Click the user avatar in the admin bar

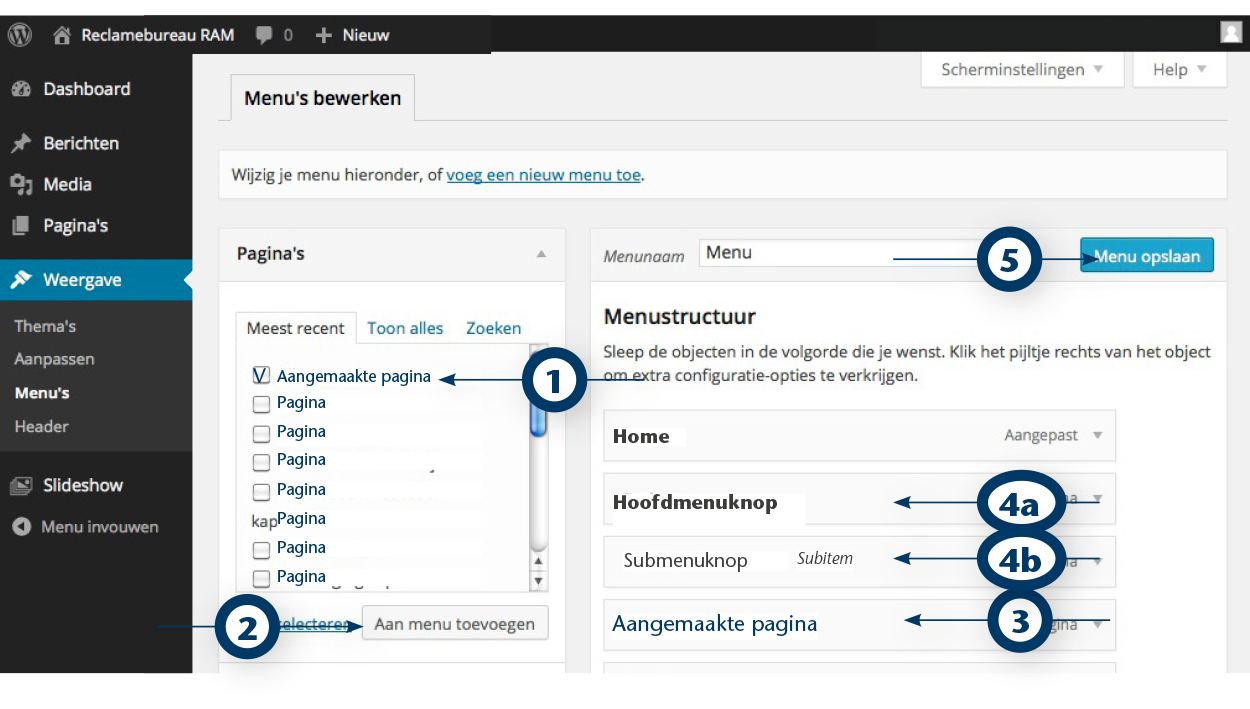pos(1231,32)
